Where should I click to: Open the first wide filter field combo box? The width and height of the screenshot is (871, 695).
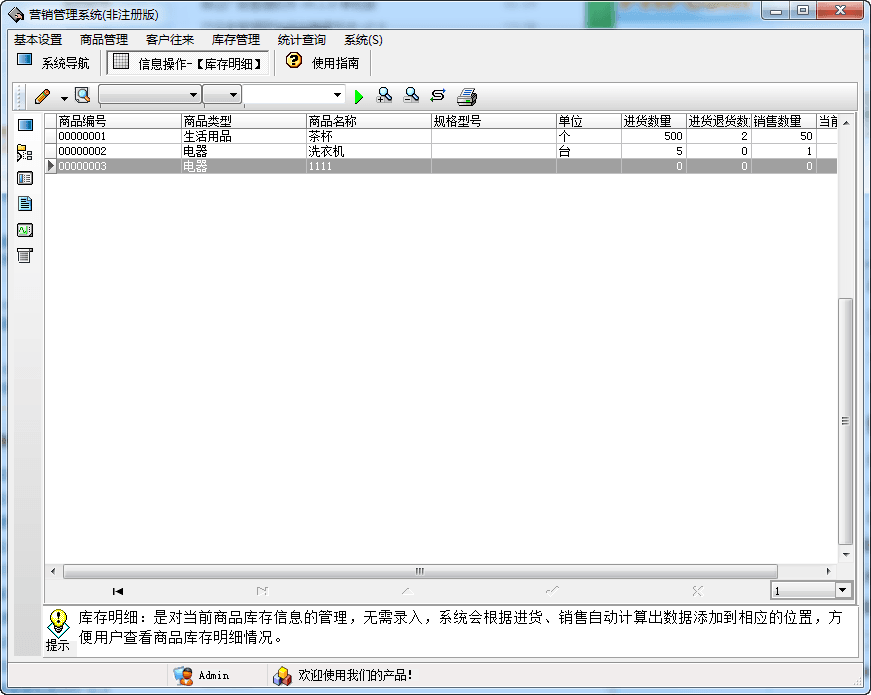[x=149, y=95]
